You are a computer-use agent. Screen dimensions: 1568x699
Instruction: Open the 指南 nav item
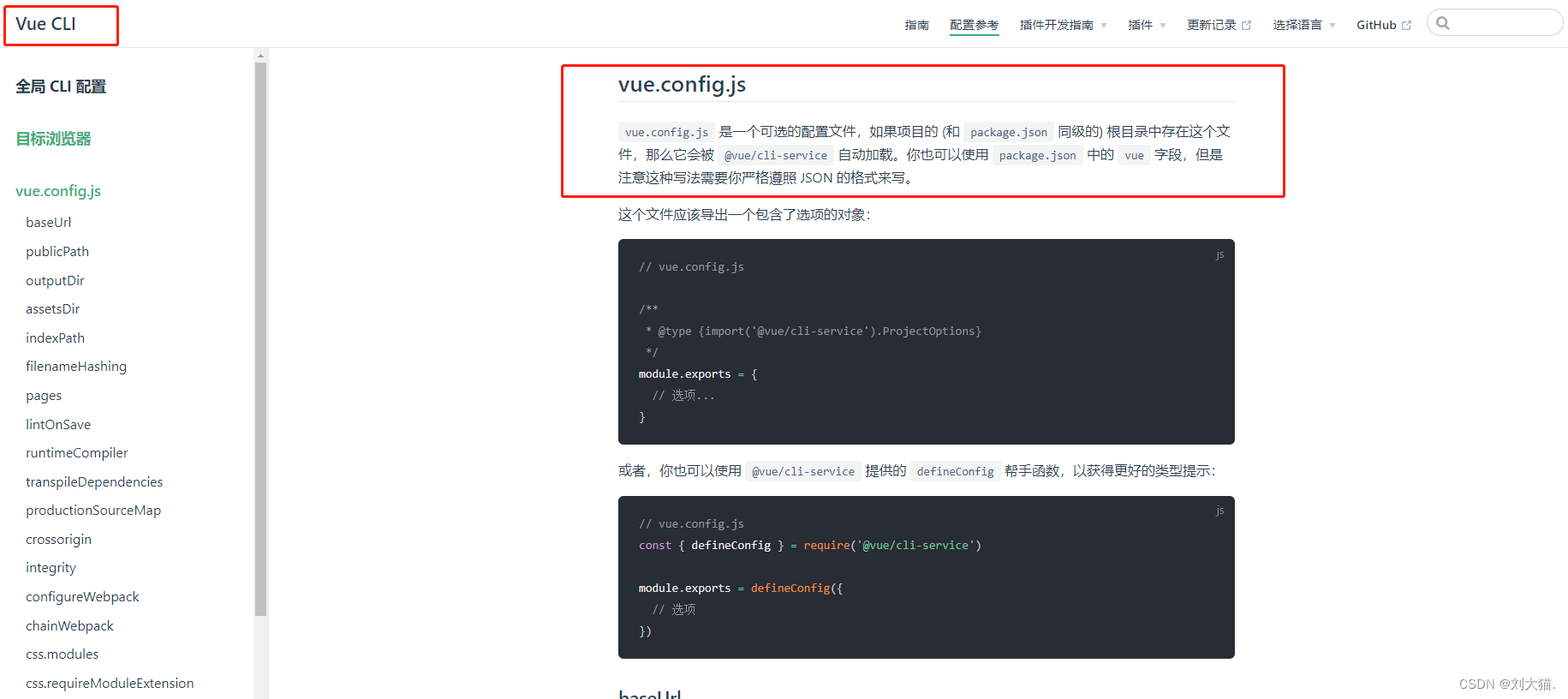(x=916, y=25)
